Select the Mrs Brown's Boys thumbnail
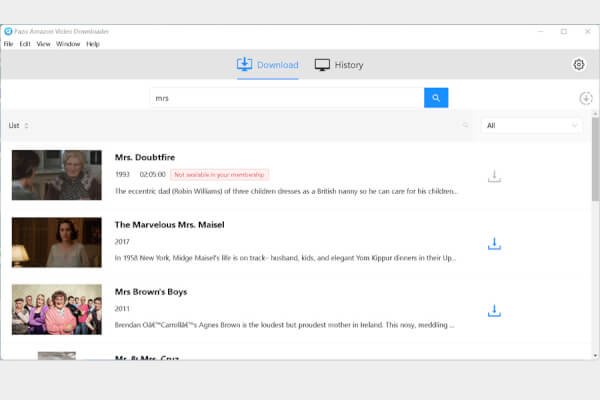The height and width of the screenshot is (400, 600). (x=57, y=310)
